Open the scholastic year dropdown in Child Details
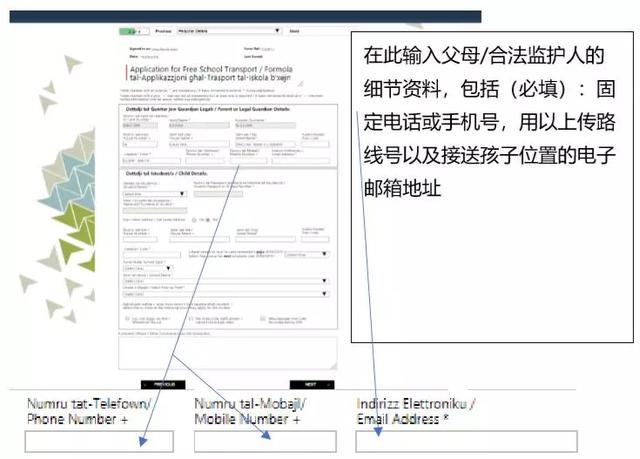Image resolution: width=640 pixels, height=459 pixels. pyautogui.click(x=307, y=254)
